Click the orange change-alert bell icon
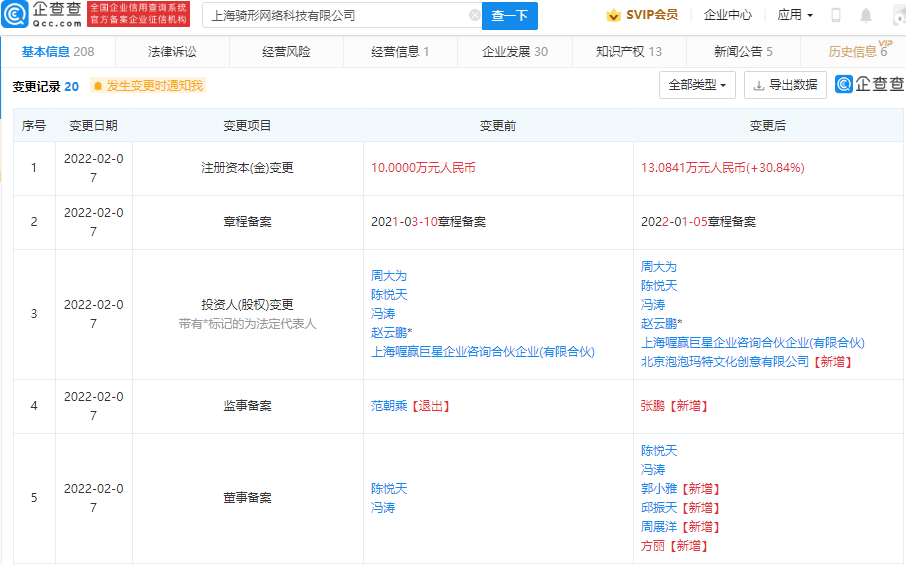 click(97, 86)
